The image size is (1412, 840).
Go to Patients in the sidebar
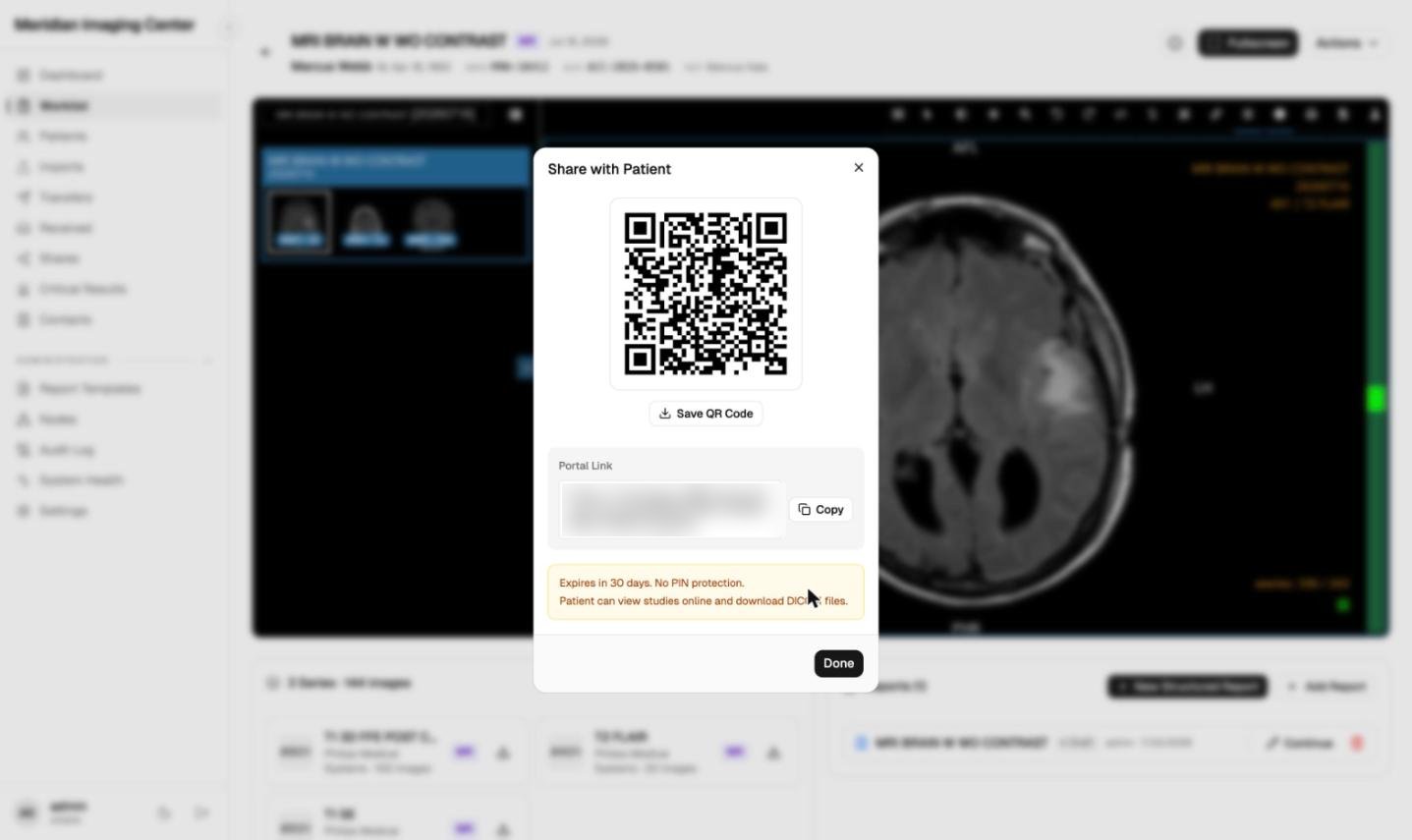63,137
